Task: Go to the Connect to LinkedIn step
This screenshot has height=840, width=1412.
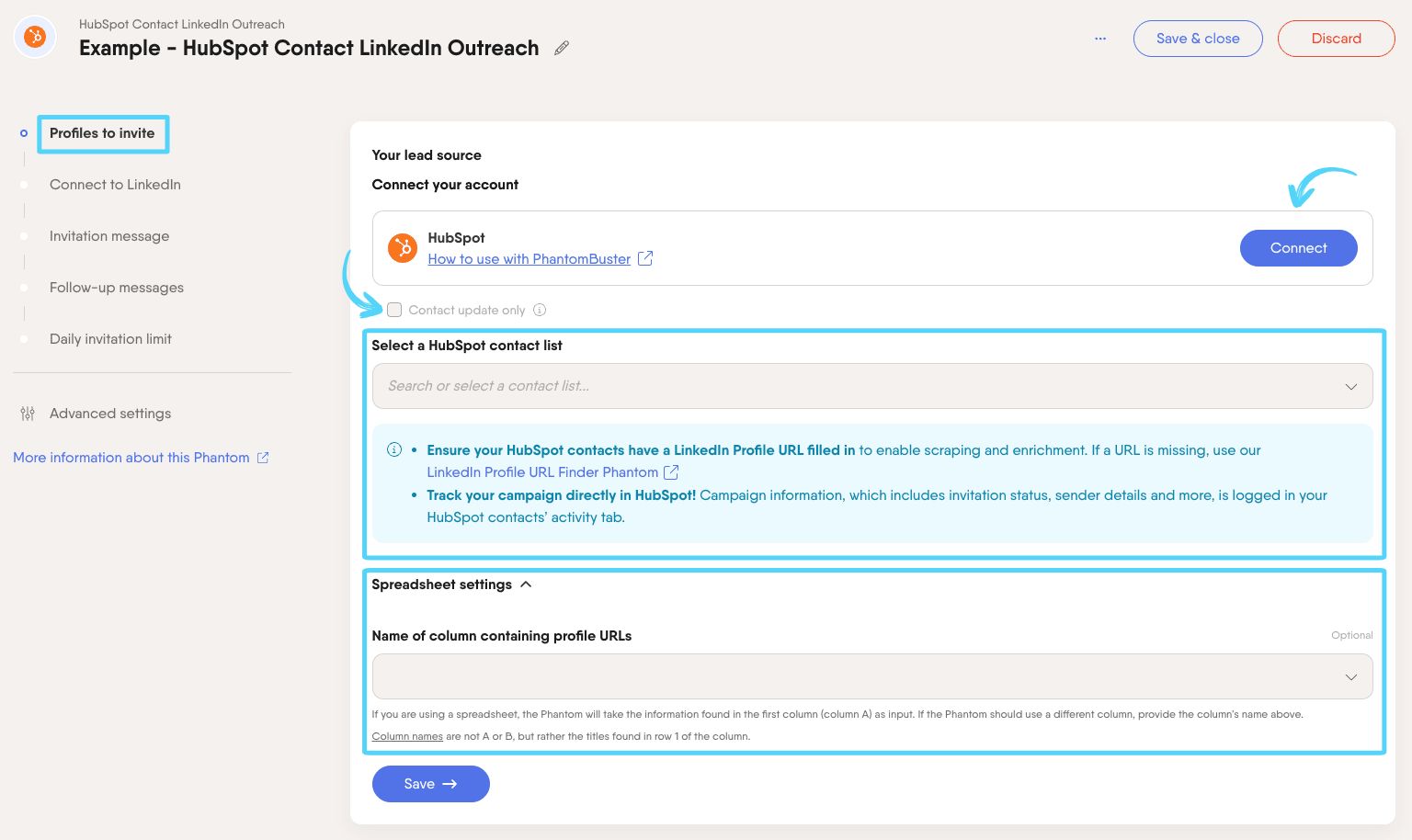Action: 115,185
